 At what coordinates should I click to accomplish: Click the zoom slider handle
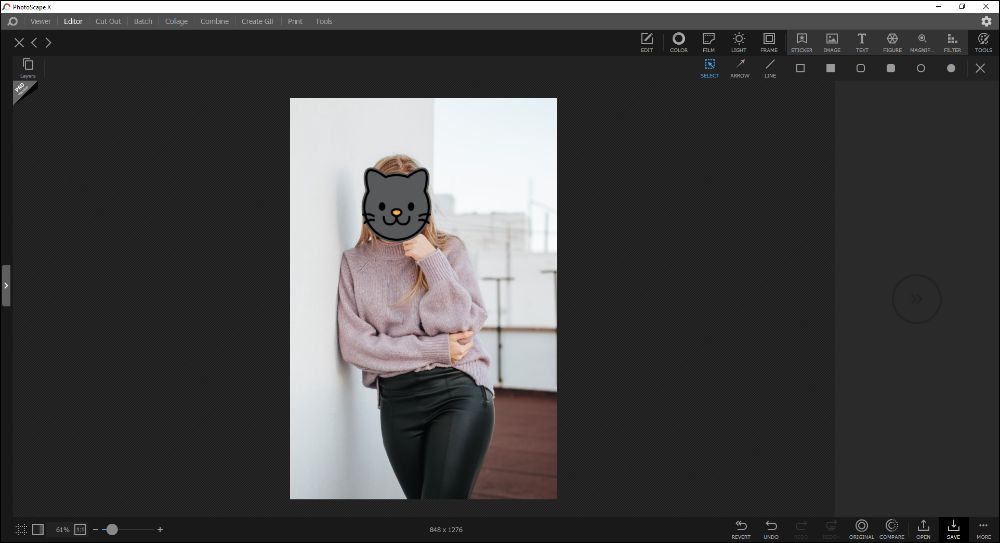click(x=112, y=529)
